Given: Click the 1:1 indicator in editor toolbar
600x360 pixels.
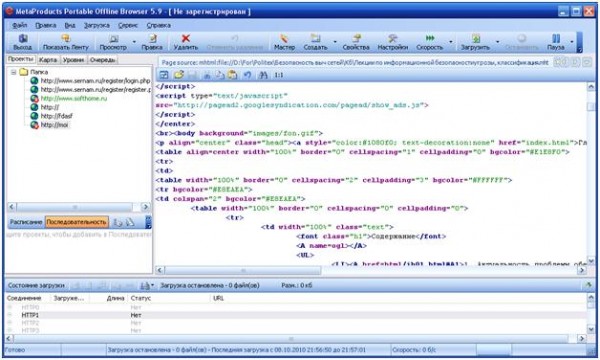Looking at the screenshot, I should point(279,75).
